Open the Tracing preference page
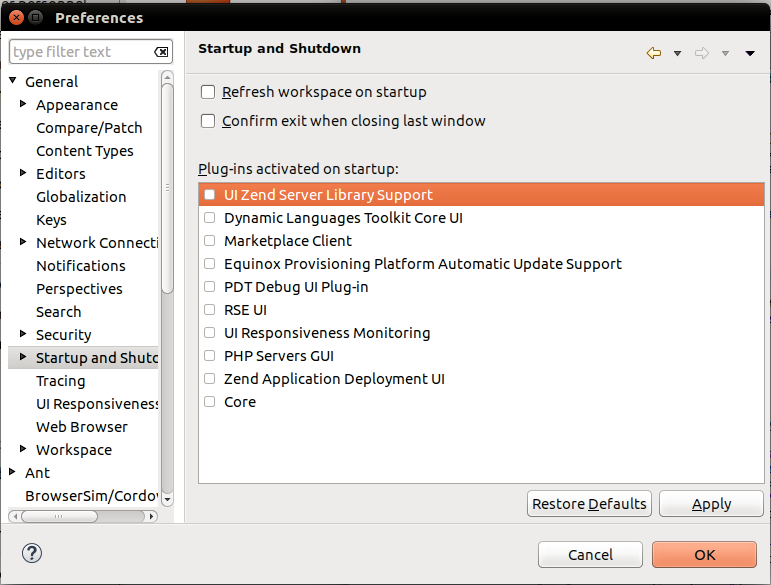Image resolution: width=771 pixels, height=585 pixels. click(60, 381)
